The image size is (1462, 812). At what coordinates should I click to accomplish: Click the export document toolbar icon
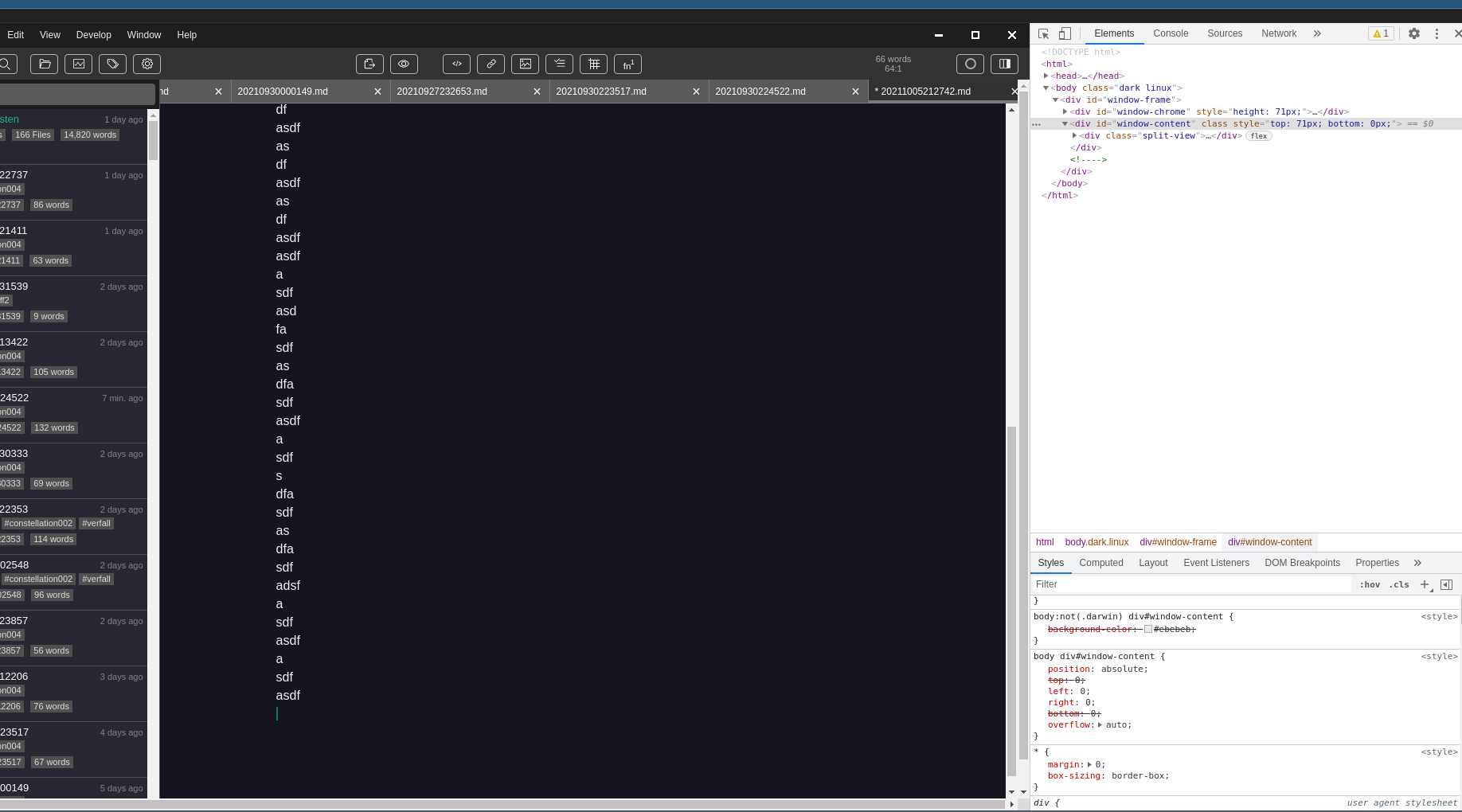tap(369, 64)
